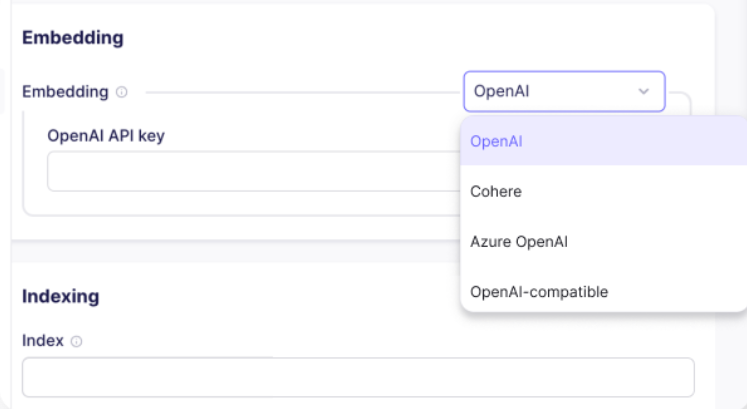Image resolution: width=747 pixels, height=409 pixels.
Task: Click the OpenAI API key label
Action: point(106,136)
